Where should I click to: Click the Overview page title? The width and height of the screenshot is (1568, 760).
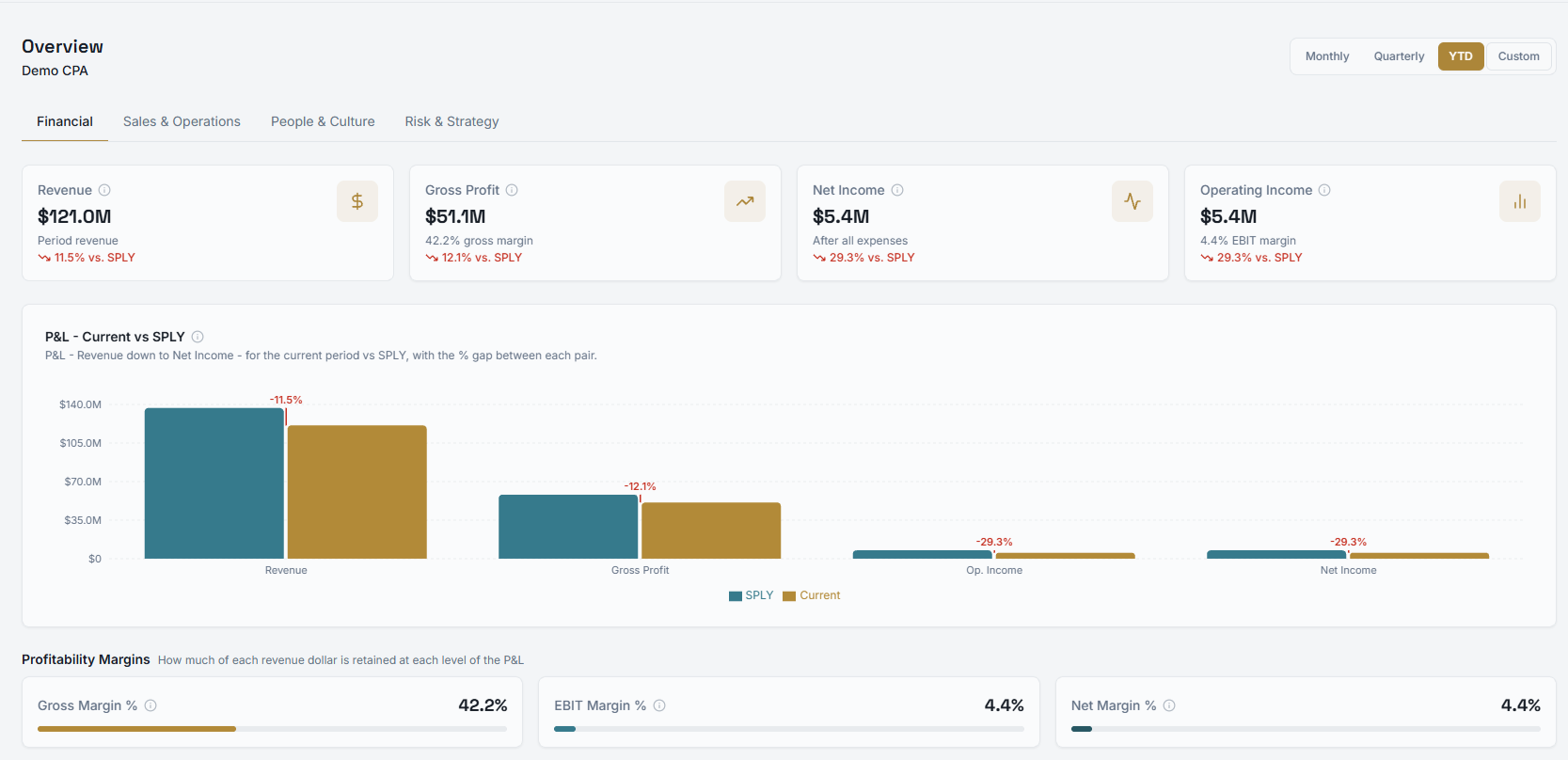click(x=62, y=46)
